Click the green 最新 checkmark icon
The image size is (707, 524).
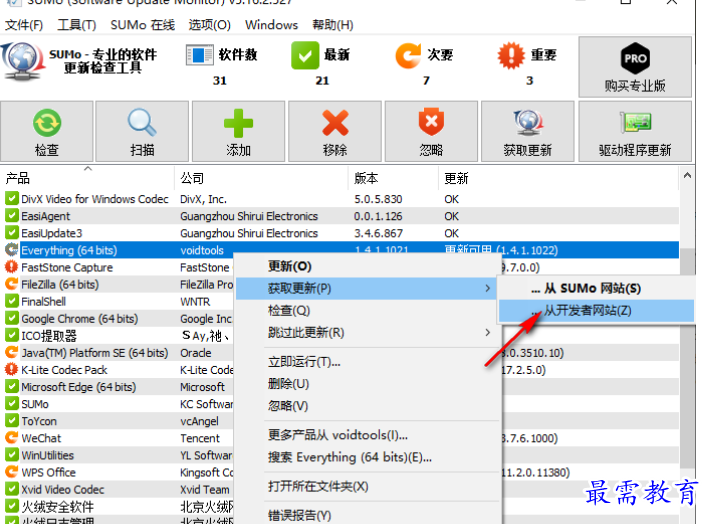(x=305, y=55)
